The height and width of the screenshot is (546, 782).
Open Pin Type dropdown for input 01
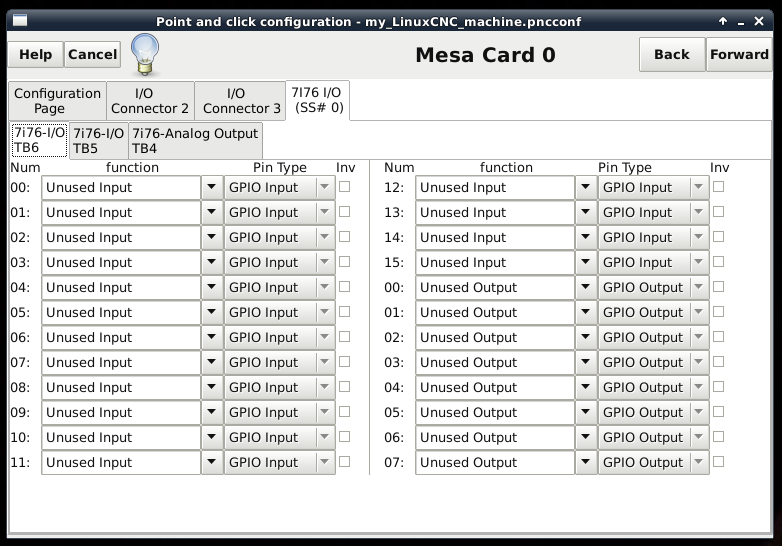point(279,212)
